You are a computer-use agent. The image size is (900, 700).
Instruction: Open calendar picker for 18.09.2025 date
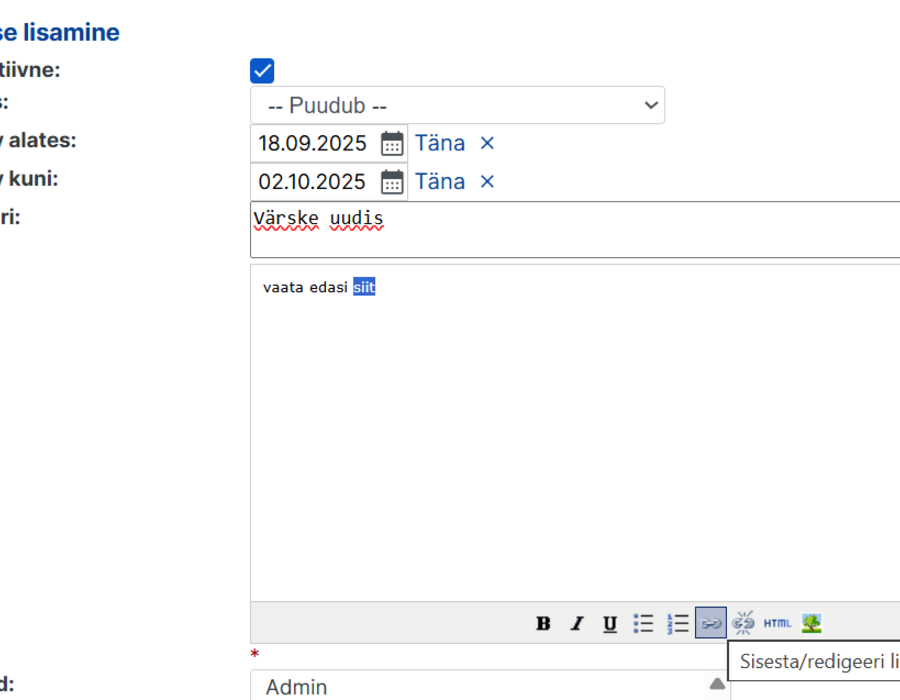pyautogui.click(x=392, y=143)
